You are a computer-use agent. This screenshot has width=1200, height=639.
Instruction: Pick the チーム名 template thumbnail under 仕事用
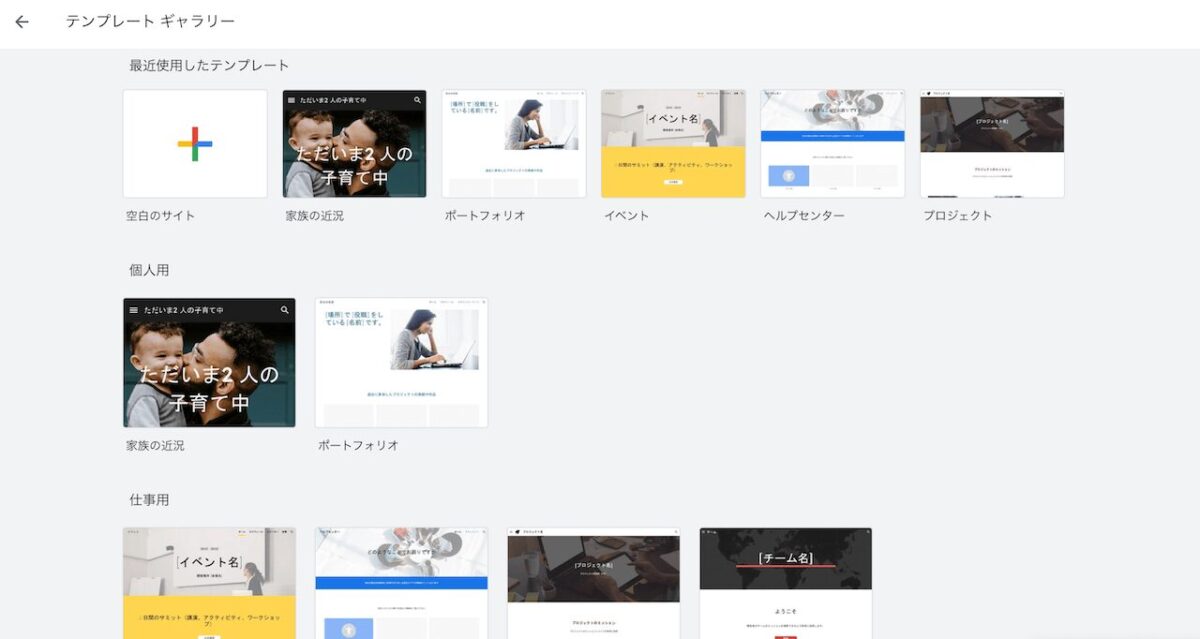(785, 583)
